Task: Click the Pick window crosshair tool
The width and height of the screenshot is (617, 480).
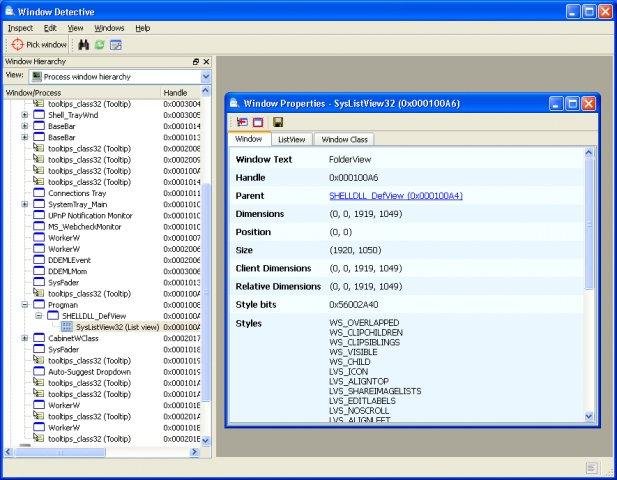Action: [x=39, y=45]
